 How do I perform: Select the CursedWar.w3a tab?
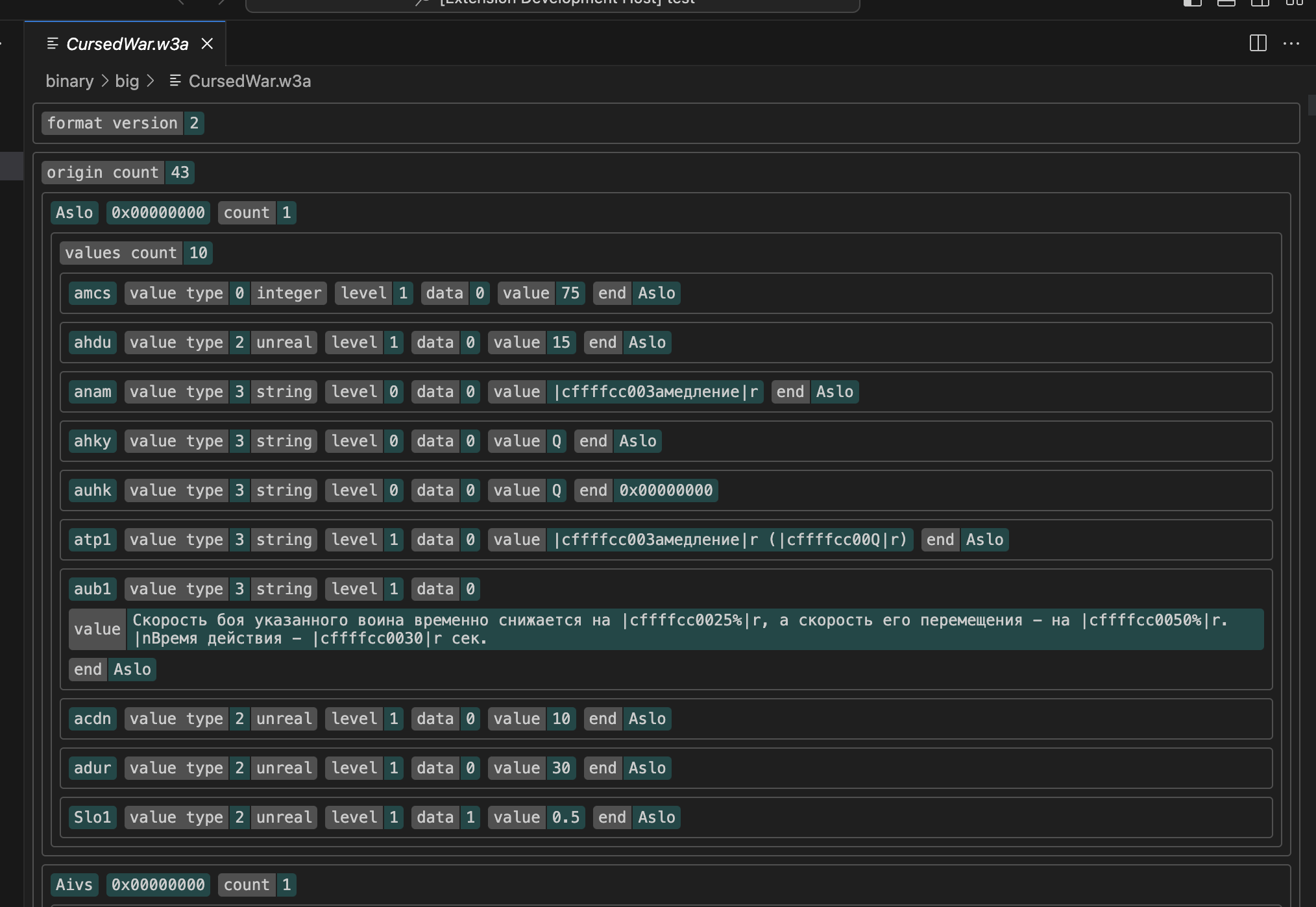point(125,43)
